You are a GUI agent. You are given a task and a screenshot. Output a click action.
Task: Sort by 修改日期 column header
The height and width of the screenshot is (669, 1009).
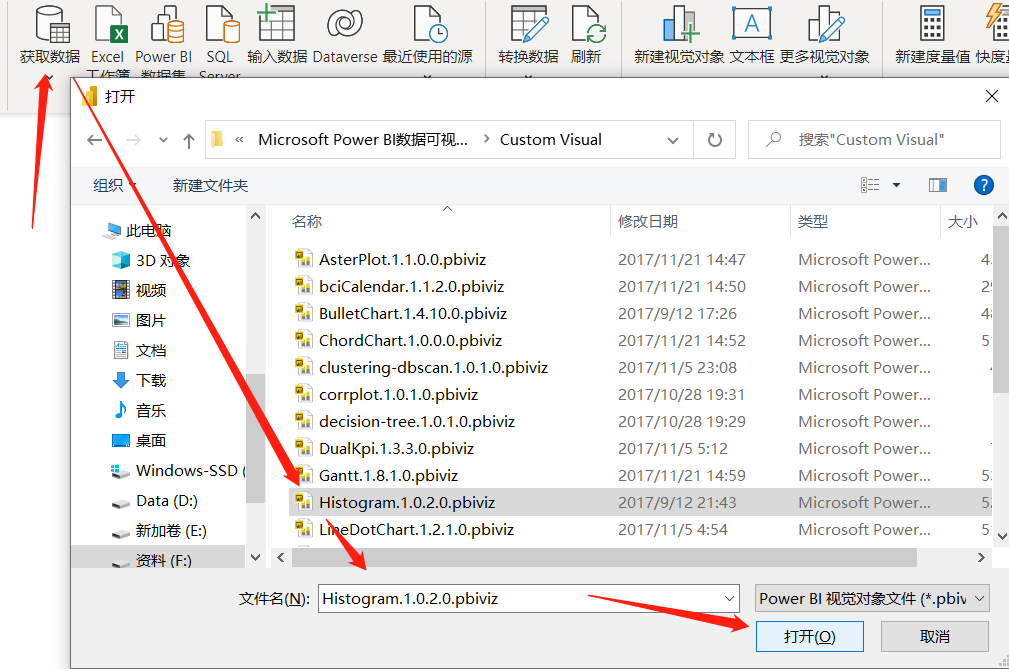coord(648,222)
